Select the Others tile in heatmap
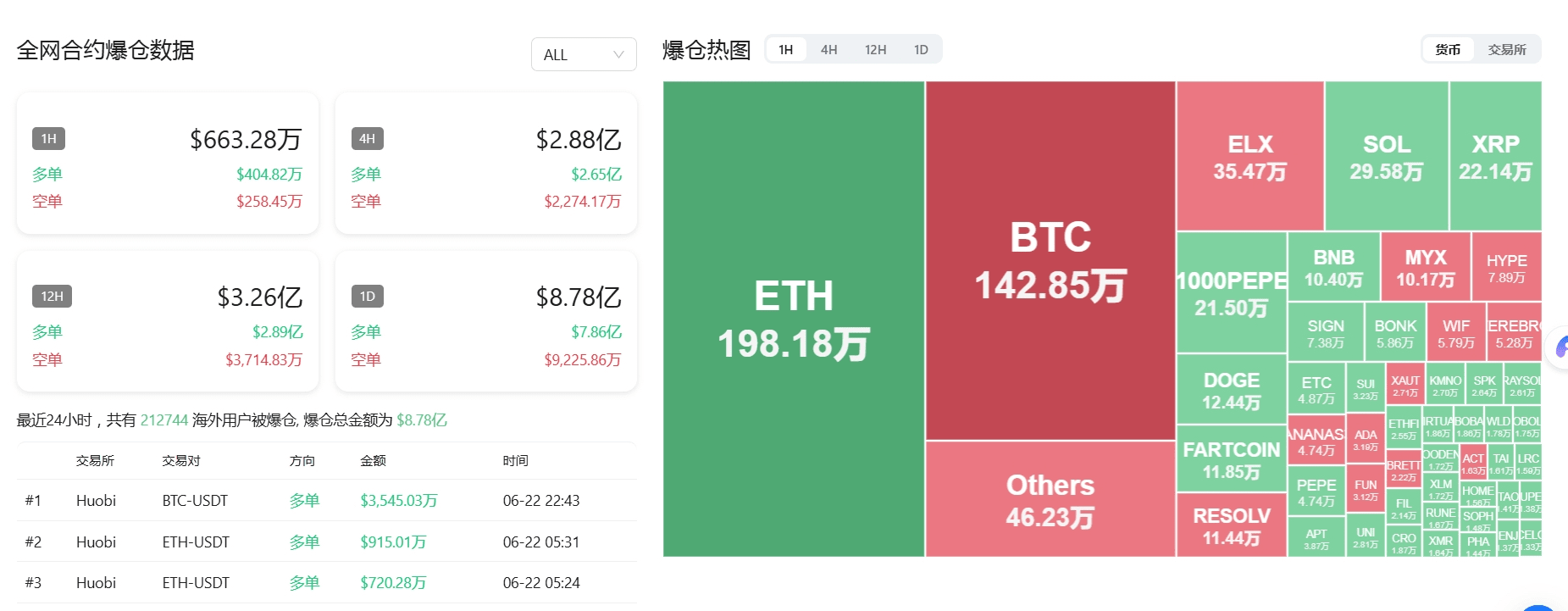The height and width of the screenshot is (611, 1568). tap(1050, 500)
